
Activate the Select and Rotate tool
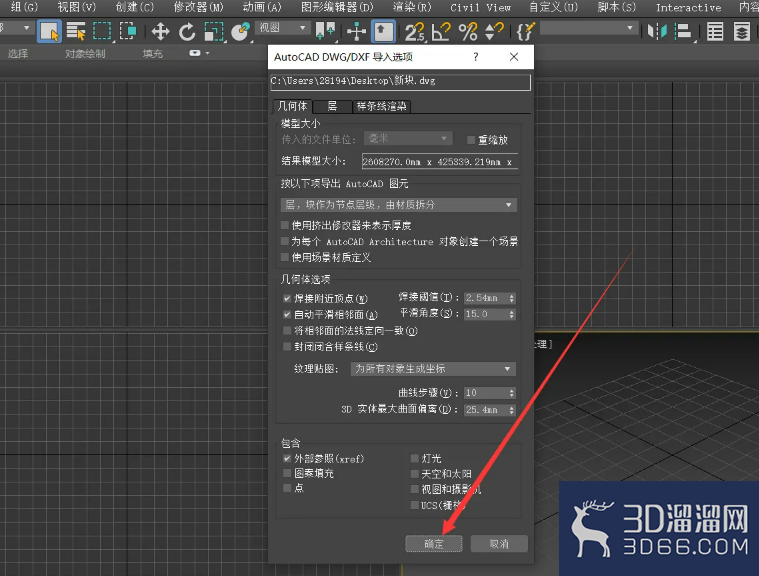pos(187,32)
